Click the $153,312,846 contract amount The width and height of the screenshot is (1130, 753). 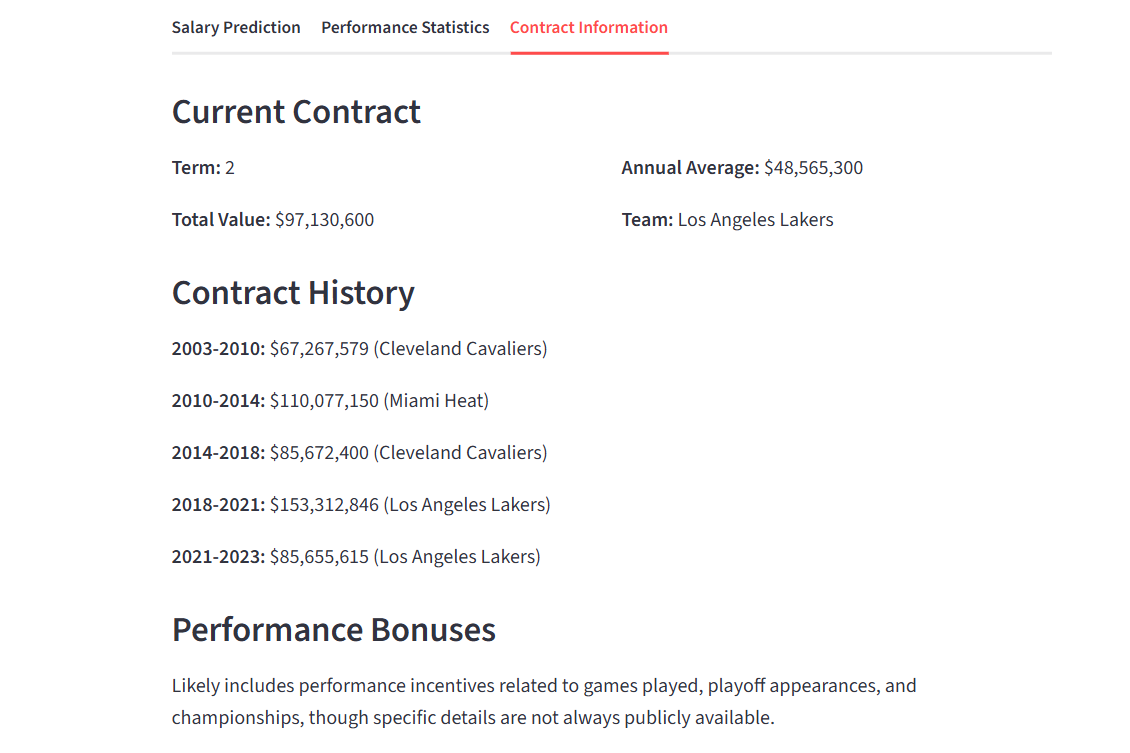[x=324, y=505]
